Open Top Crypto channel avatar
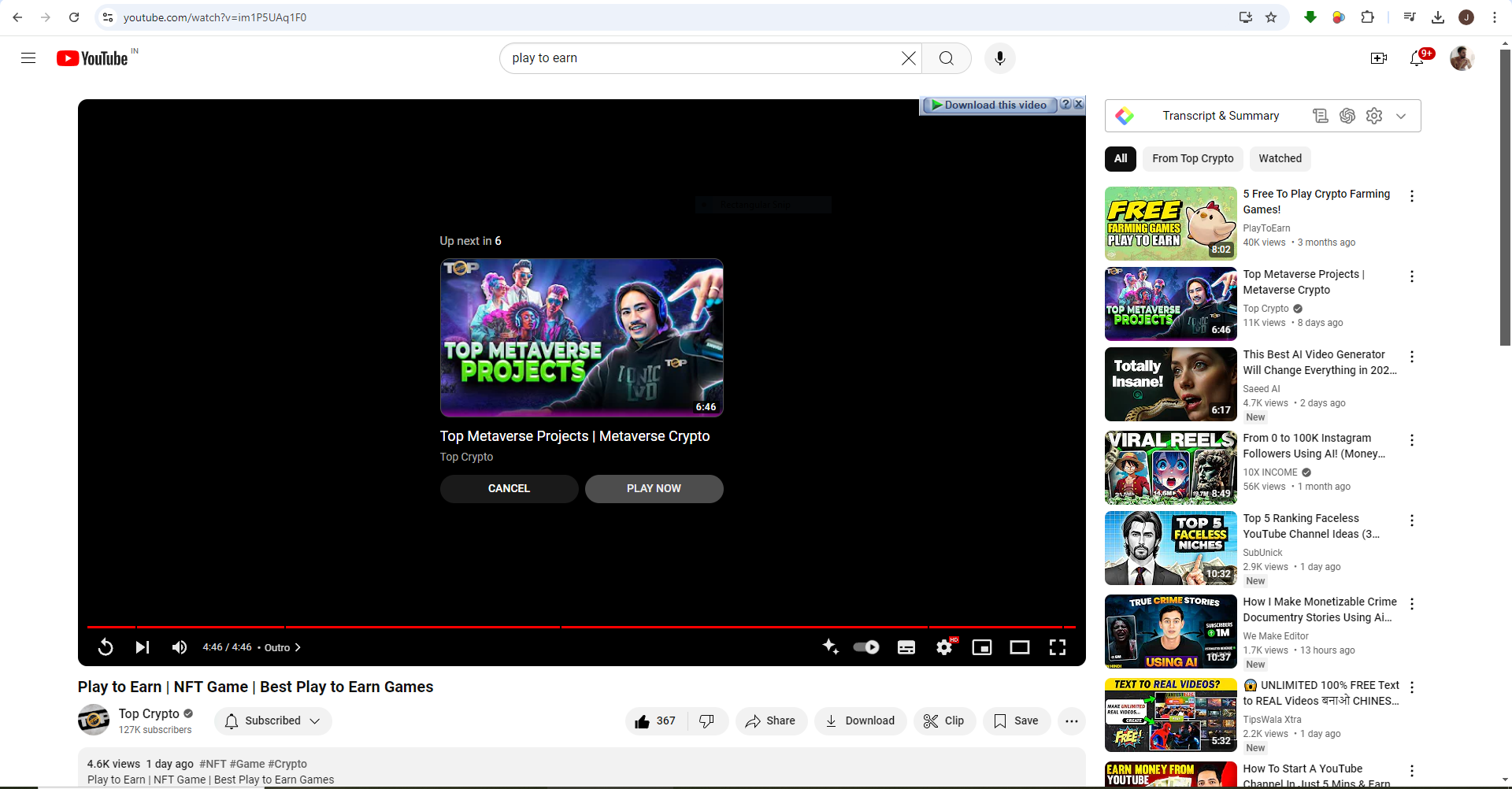The height and width of the screenshot is (789, 1512). pos(94,720)
